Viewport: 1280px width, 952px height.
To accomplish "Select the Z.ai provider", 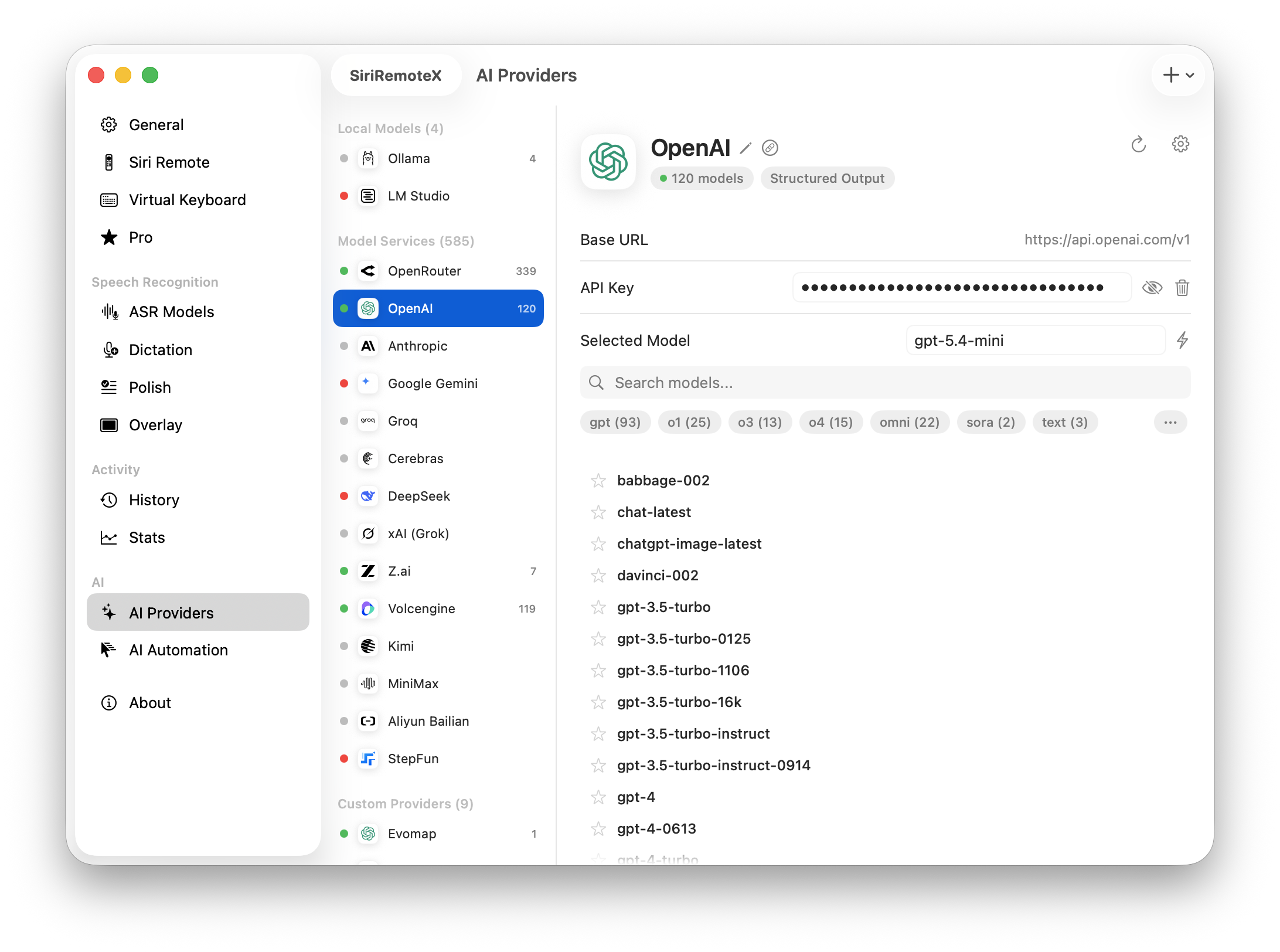I will [x=438, y=571].
